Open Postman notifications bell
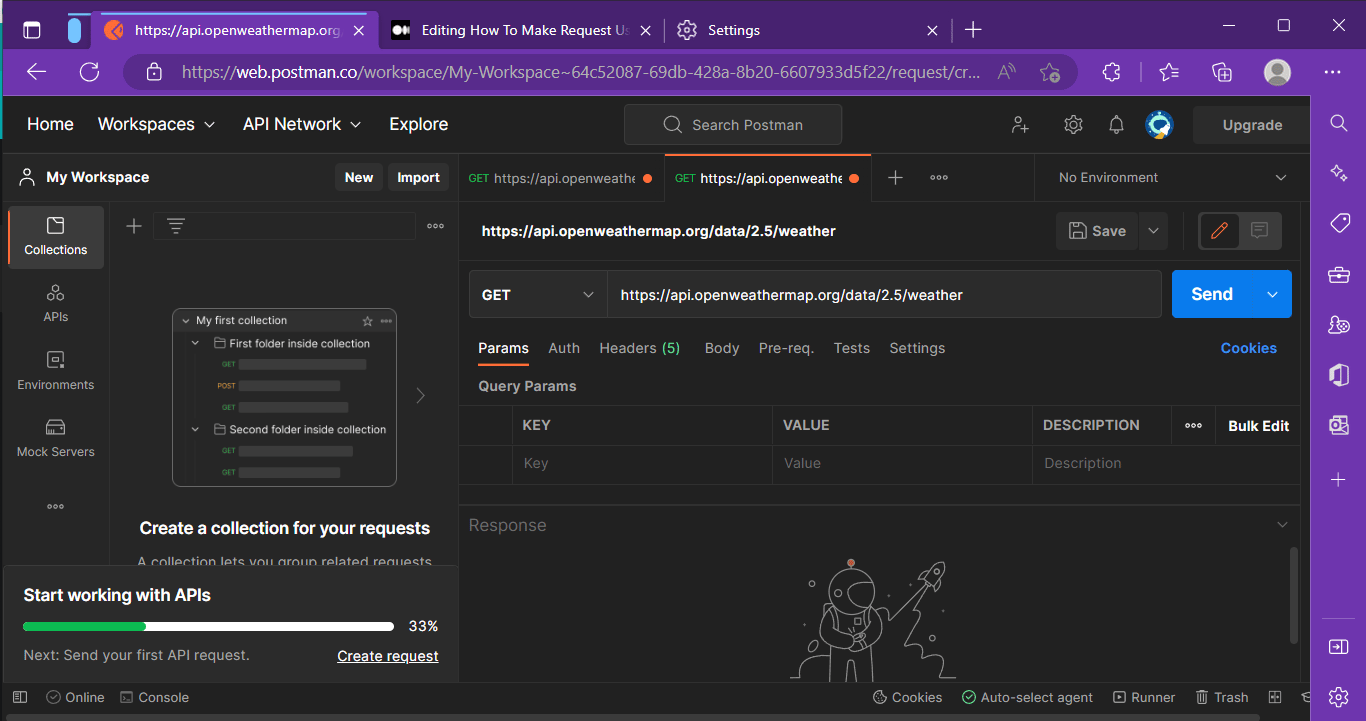 pos(1117,125)
